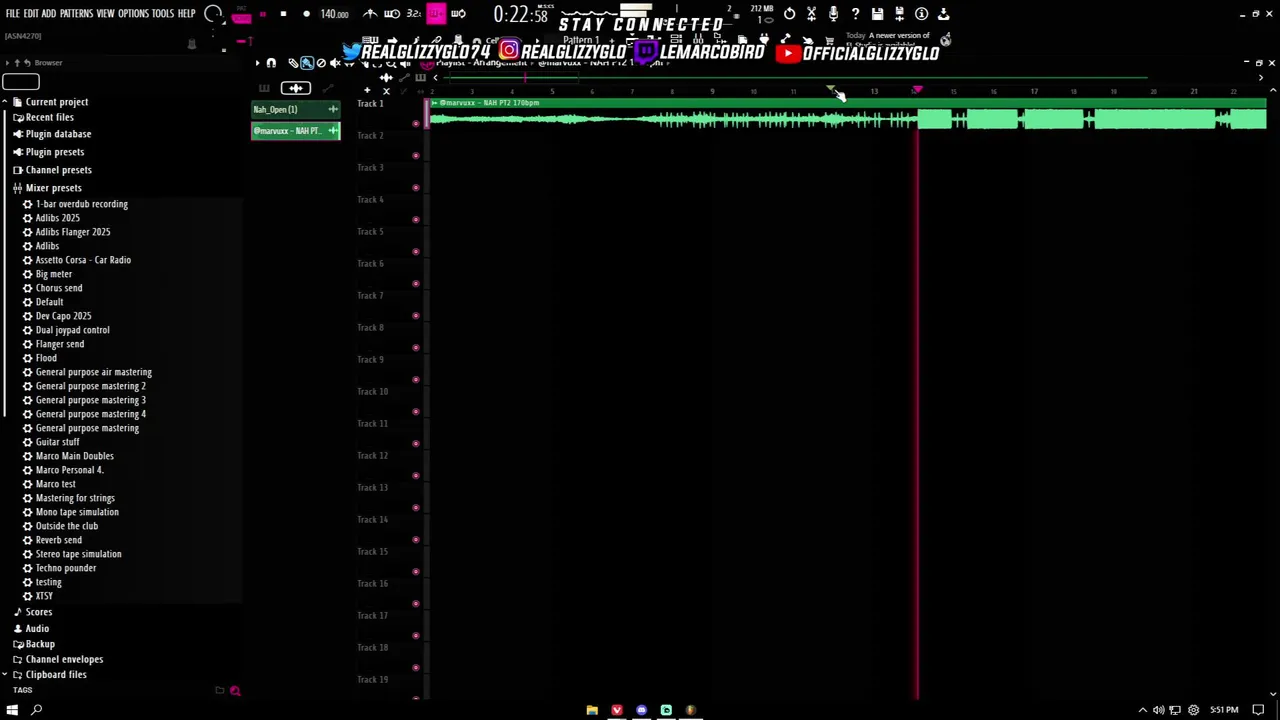Screen dimensions: 1280x720
Task: Select the delete tool in playlist toolbar
Action: 321,63
